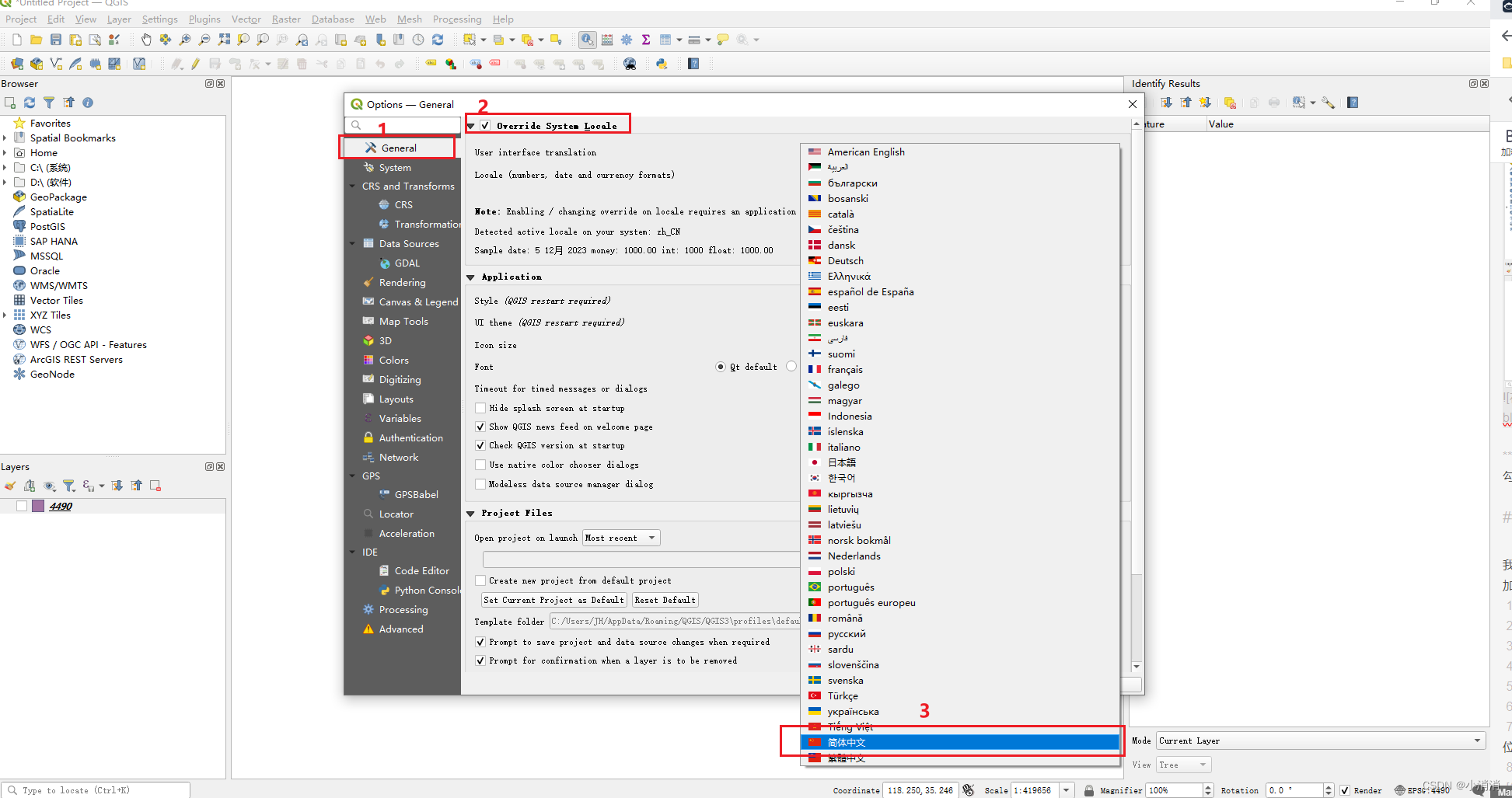1512x798 pixels.
Task: Enable Hide splash screen at startup
Action: tap(480, 408)
